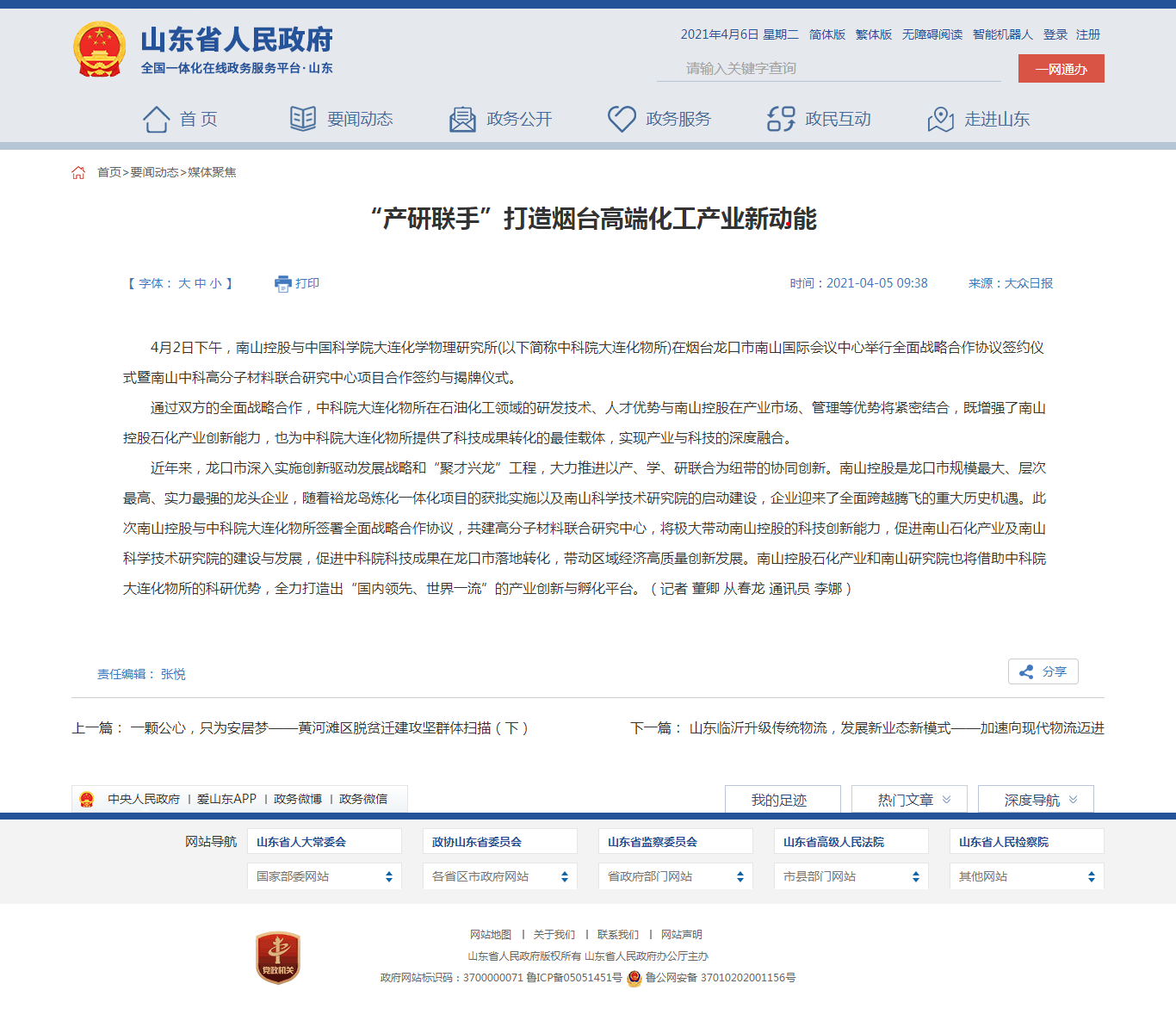Viewport: 1176px width, 1033px height.
Task: Expand the 各省区市政府网站 dropdown
Action: pyautogui.click(x=499, y=876)
